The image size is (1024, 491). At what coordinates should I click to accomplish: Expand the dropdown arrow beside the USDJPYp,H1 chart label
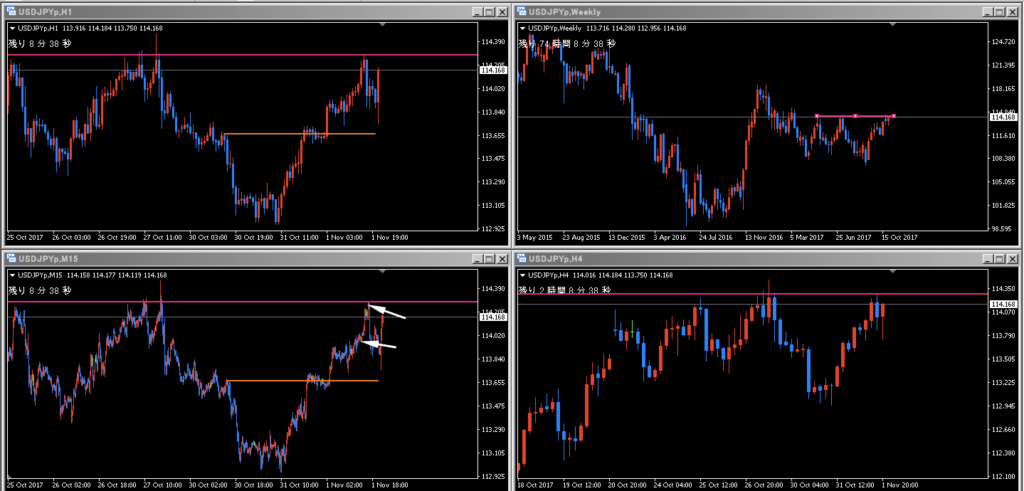pos(12,28)
